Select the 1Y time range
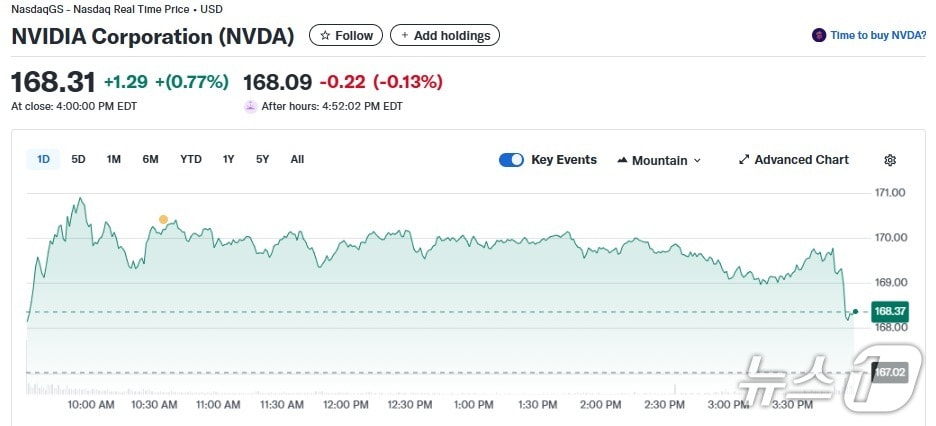 click(x=229, y=159)
